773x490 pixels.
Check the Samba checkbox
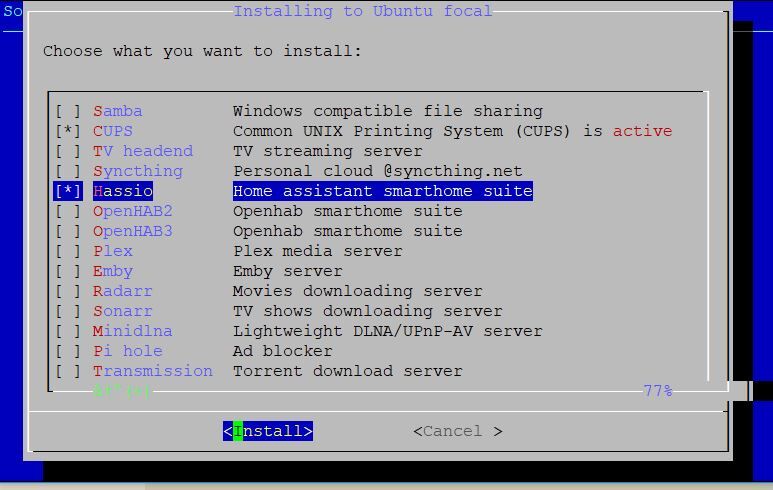pyautogui.click(x=68, y=111)
